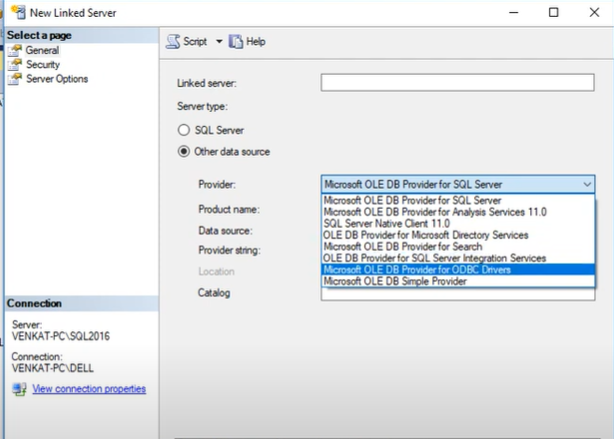The height and width of the screenshot is (439, 614).
Task: Close the New Linked Server dialog
Action: pyautogui.click(x=594, y=13)
